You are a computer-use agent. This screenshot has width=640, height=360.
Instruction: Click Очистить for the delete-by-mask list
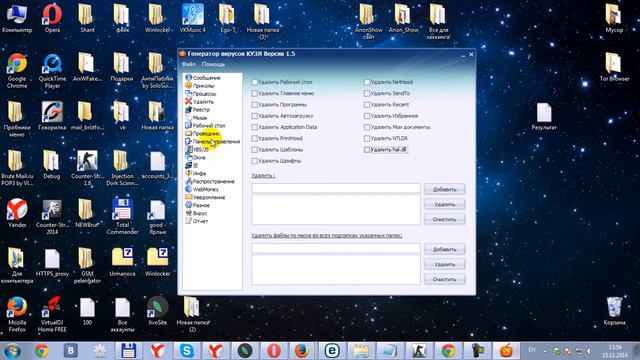(x=444, y=279)
